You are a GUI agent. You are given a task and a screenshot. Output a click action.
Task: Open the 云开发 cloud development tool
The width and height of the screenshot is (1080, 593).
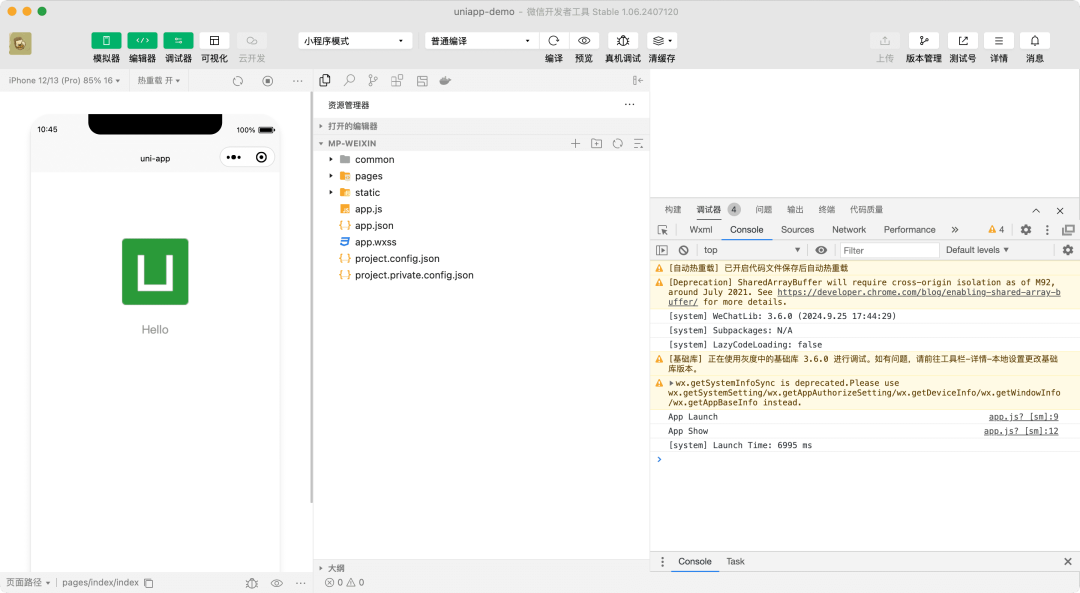tap(251, 41)
